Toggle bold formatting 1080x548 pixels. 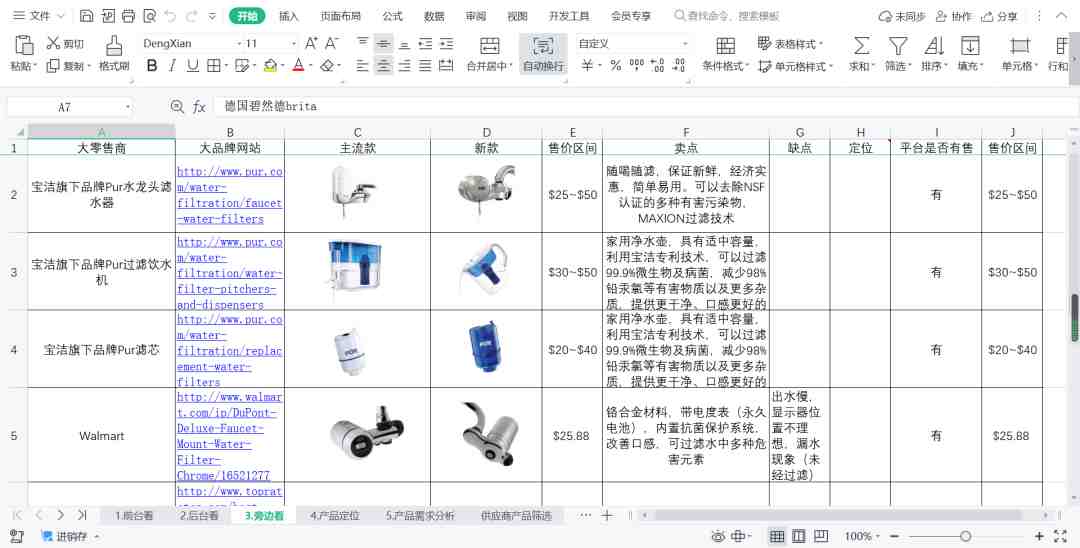point(152,66)
